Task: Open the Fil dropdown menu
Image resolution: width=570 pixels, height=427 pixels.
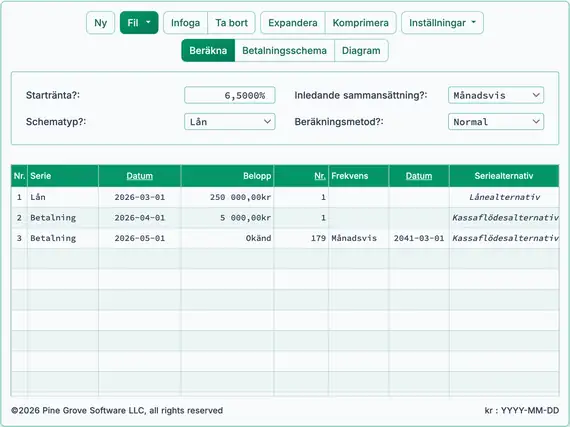Action: (139, 23)
